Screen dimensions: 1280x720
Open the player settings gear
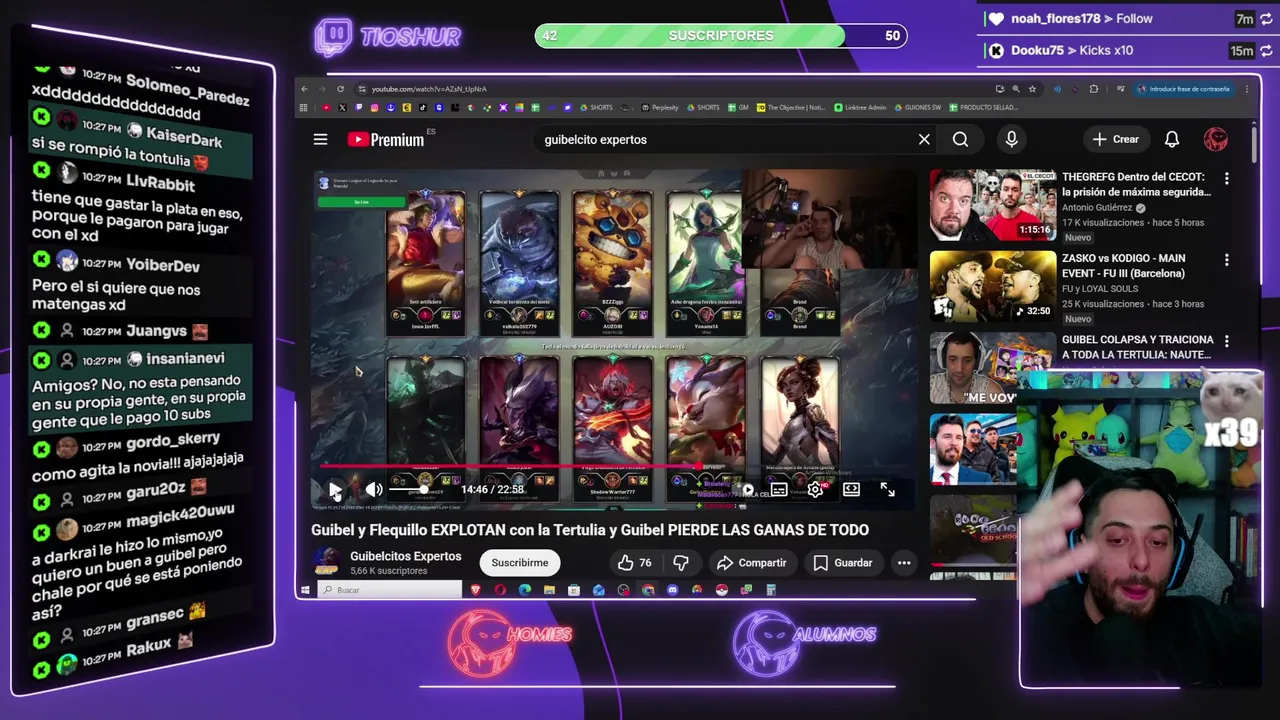[x=815, y=490]
